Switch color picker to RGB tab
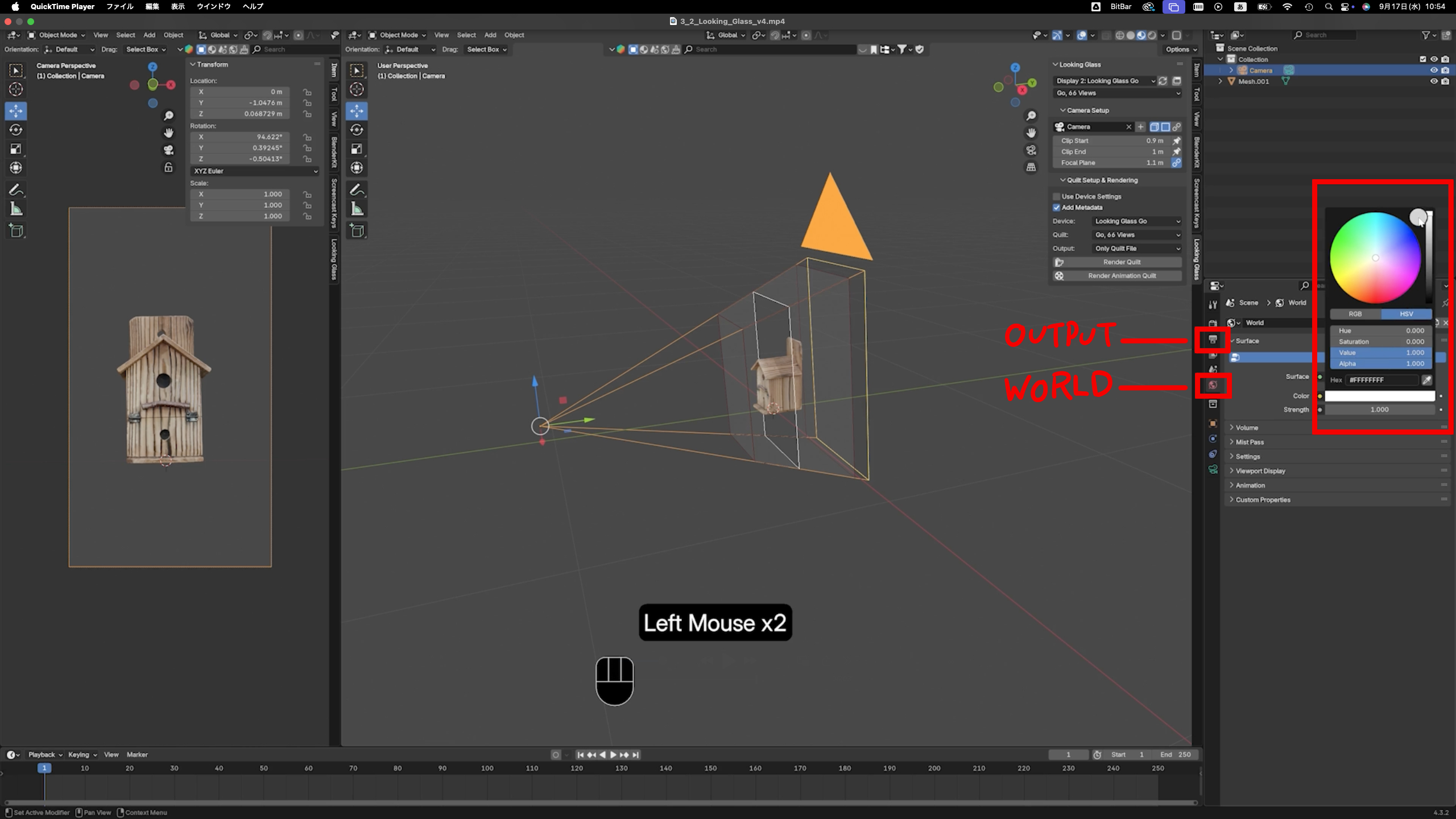 coord(1355,314)
